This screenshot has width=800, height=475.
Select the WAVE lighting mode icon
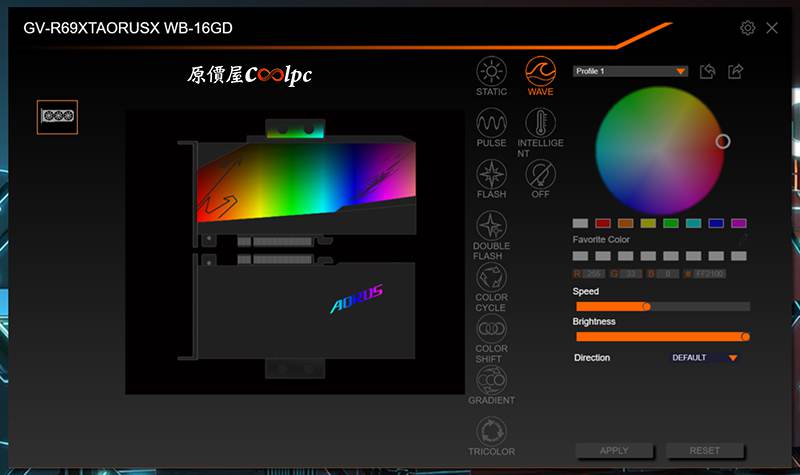(540, 71)
